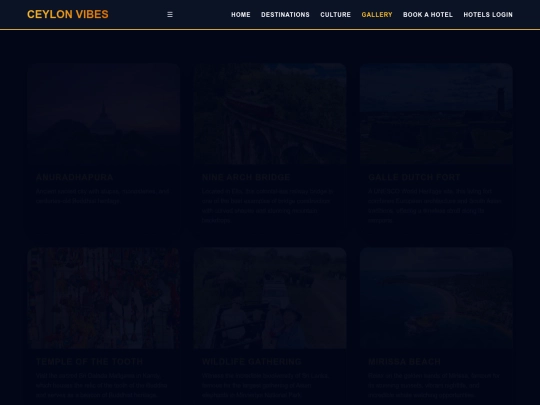Open the Wildlife Gathering photo

[x=270, y=298]
